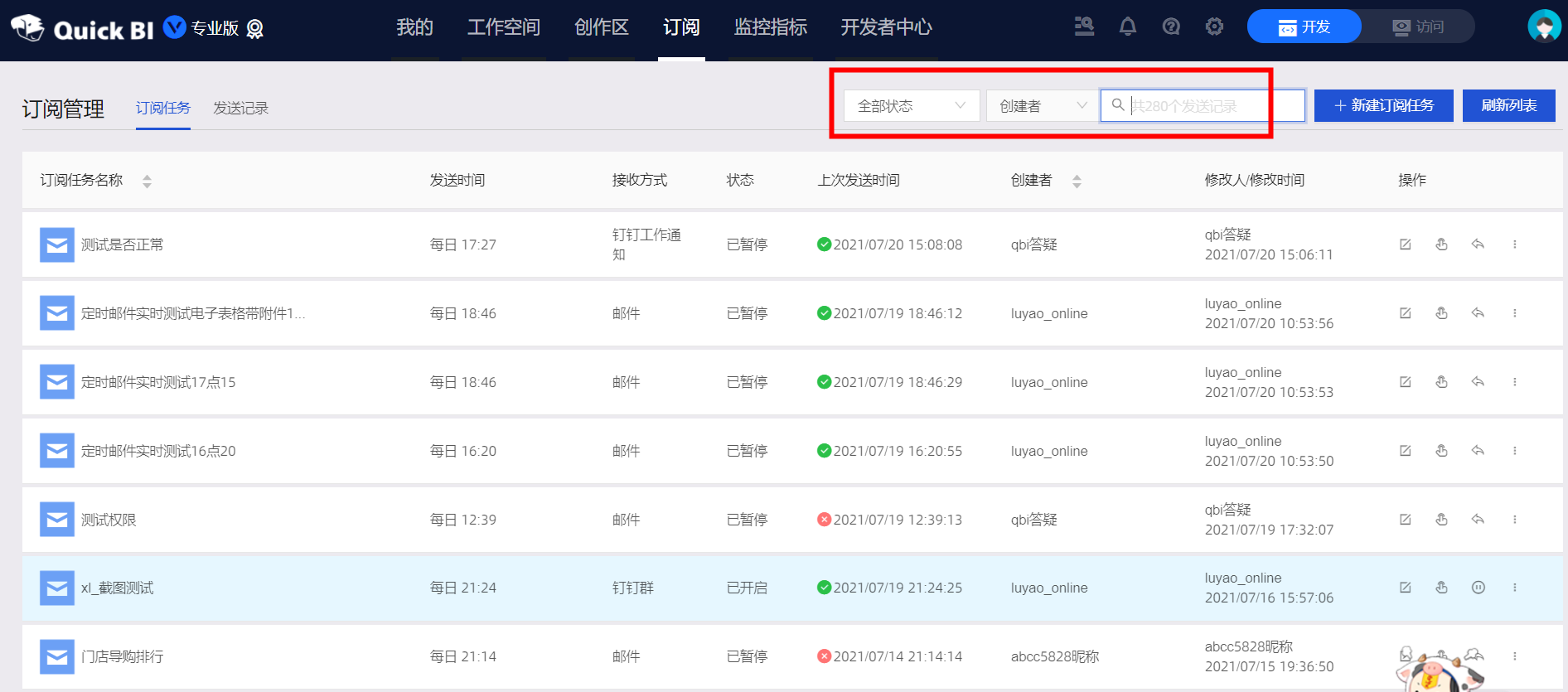Click the hand icon for 测试权限

pos(1441,520)
